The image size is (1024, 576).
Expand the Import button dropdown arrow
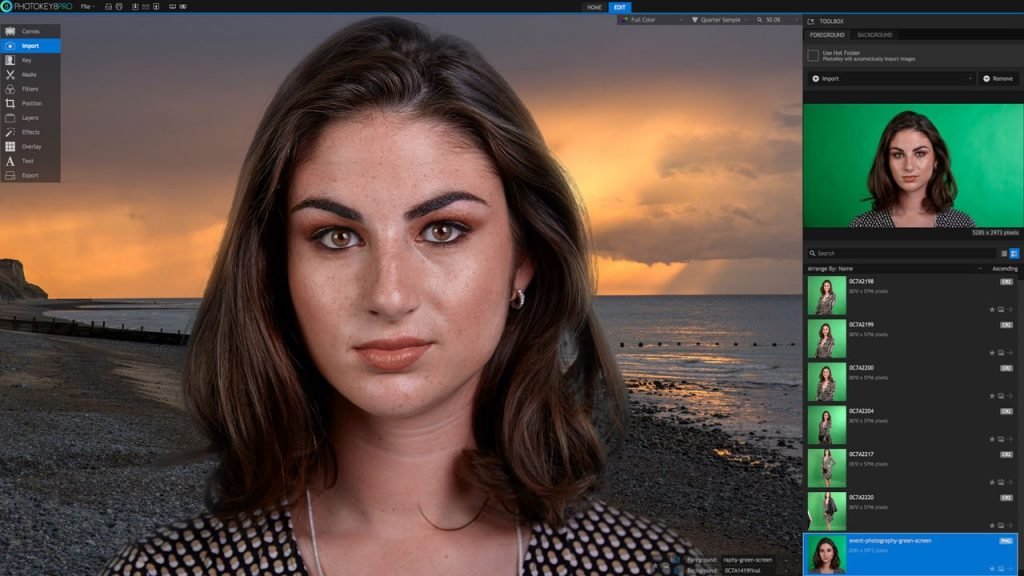pos(970,78)
